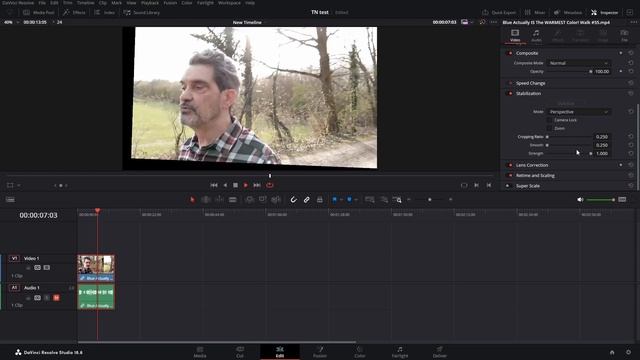Mute Audio 1 track red M button
This screenshot has height=360, width=640.
pos(56,298)
